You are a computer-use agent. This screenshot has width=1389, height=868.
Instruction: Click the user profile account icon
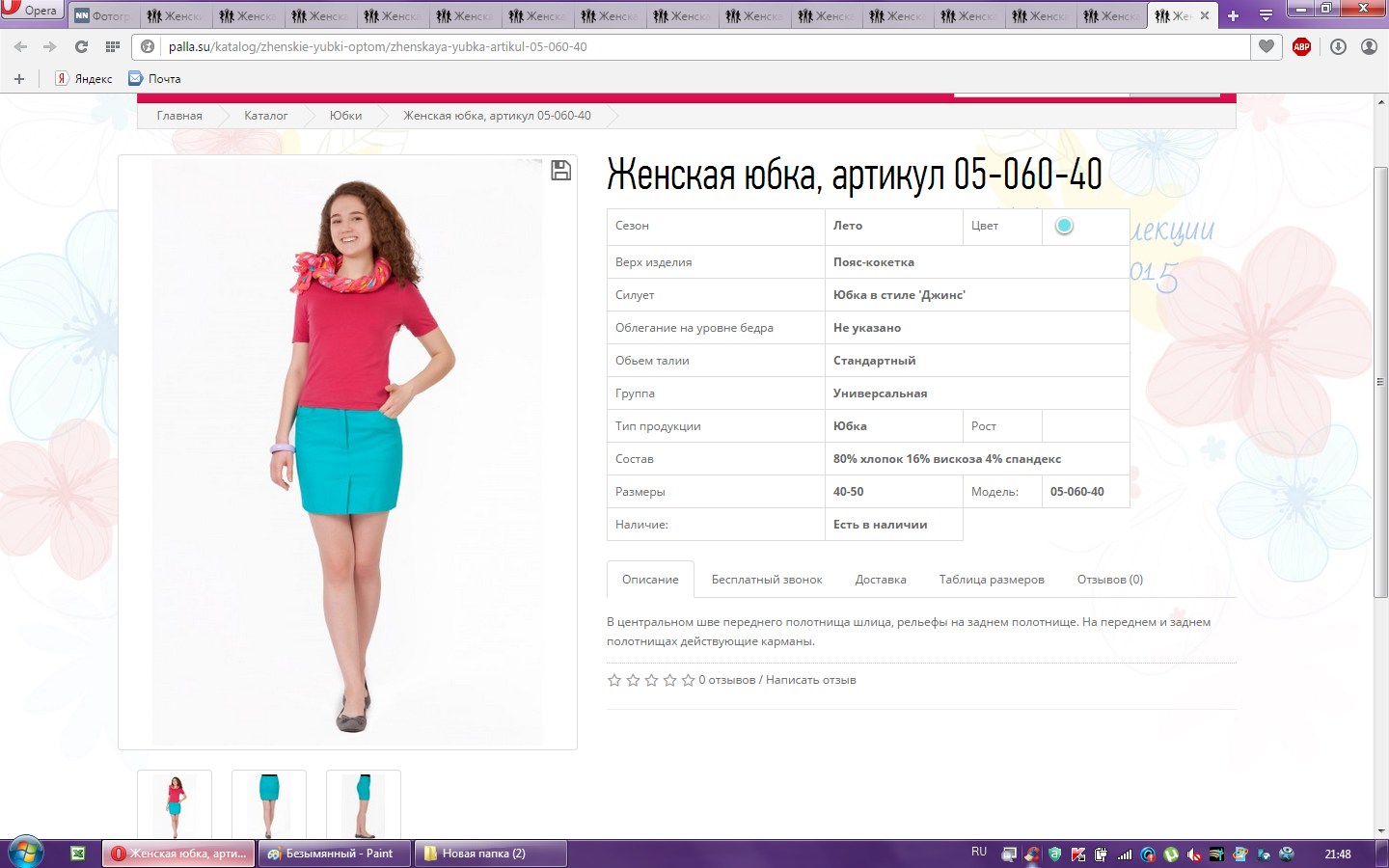click(x=1369, y=46)
